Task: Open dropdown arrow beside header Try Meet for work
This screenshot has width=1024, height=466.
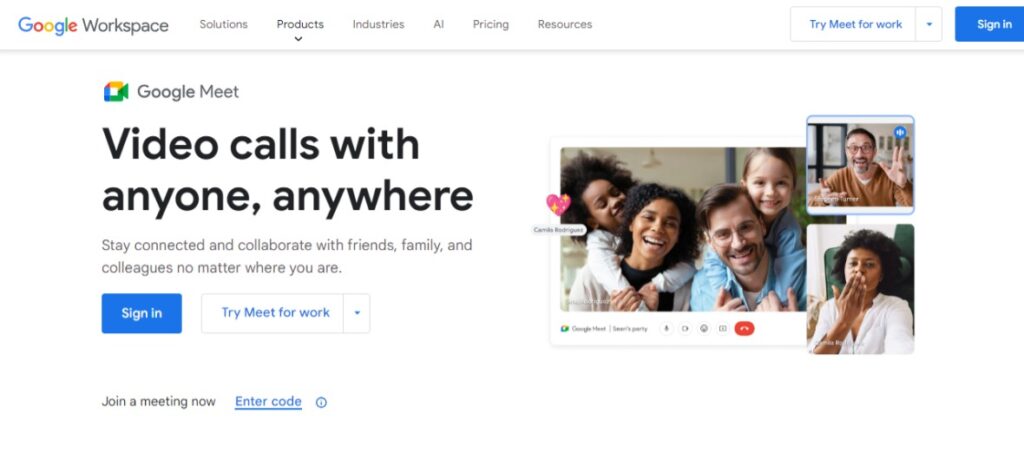Action: pos(929,24)
